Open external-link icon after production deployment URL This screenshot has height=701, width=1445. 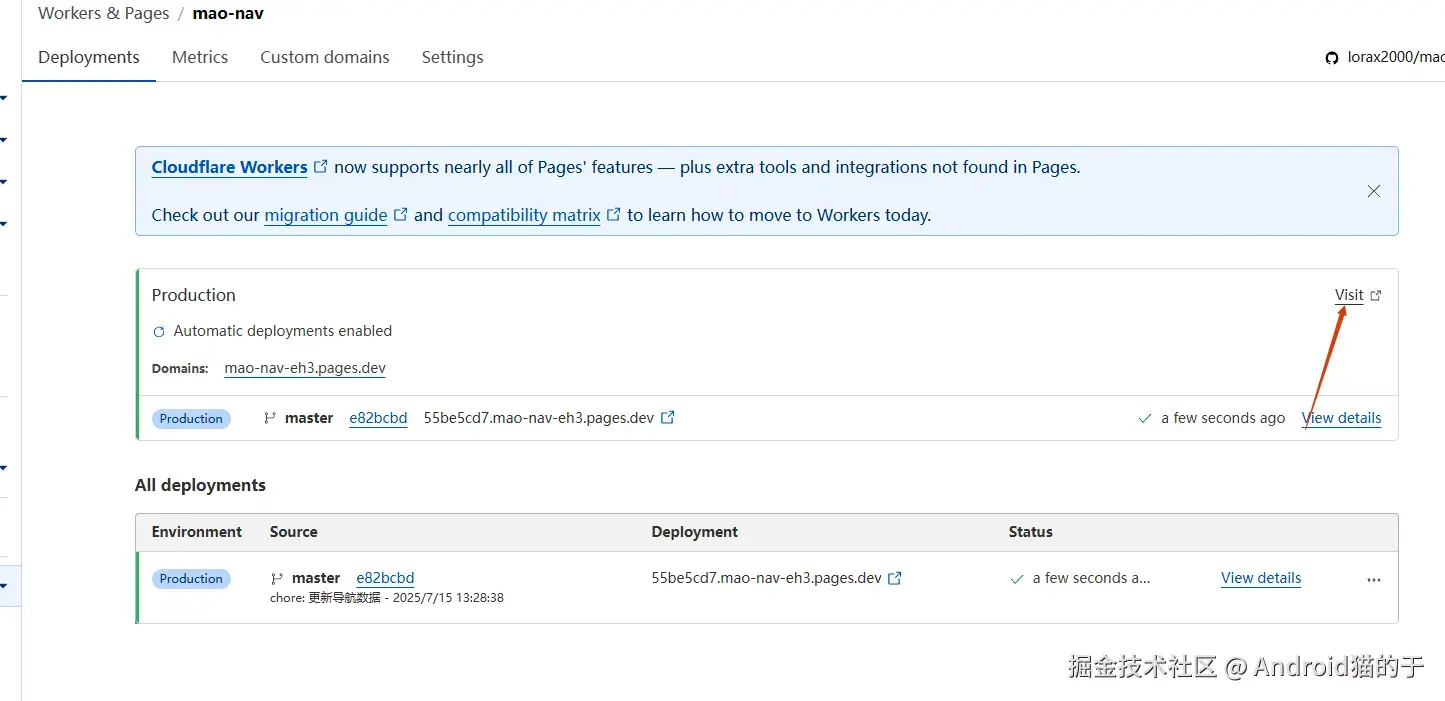coord(668,418)
